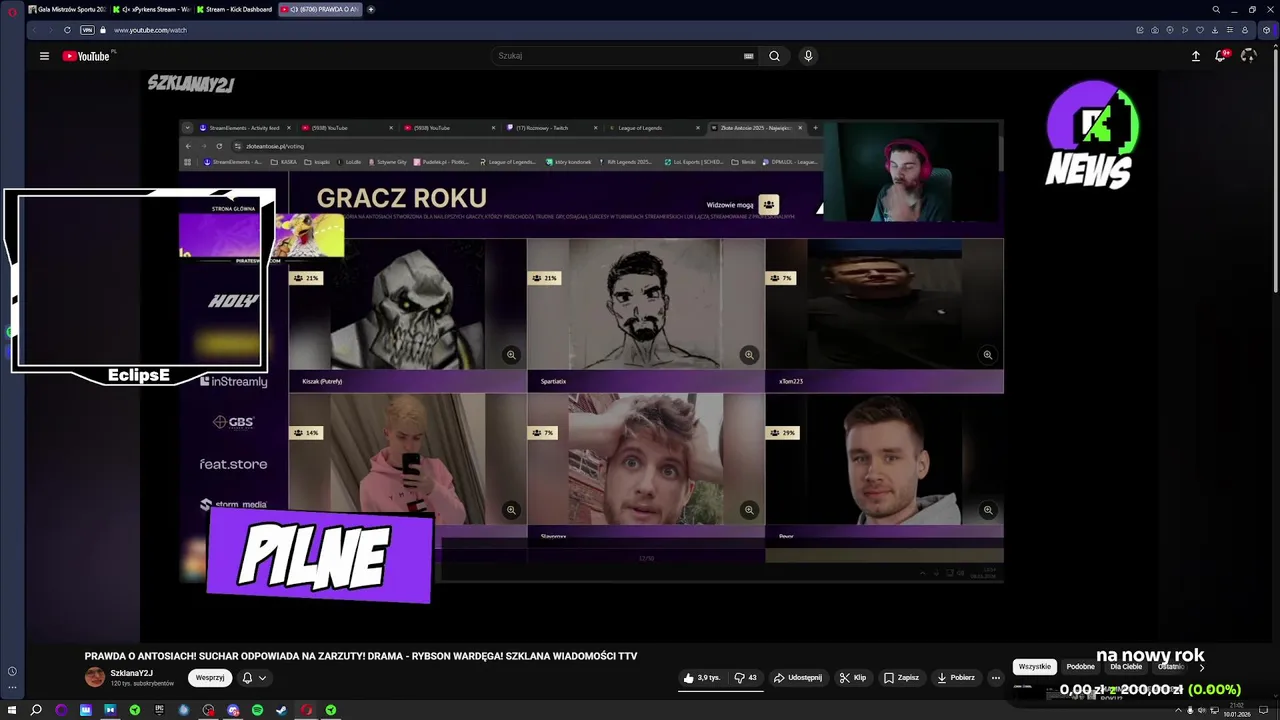Open Opera profile account icon
The width and height of the screenshot is (1280, 720).
click(1245, 30)
